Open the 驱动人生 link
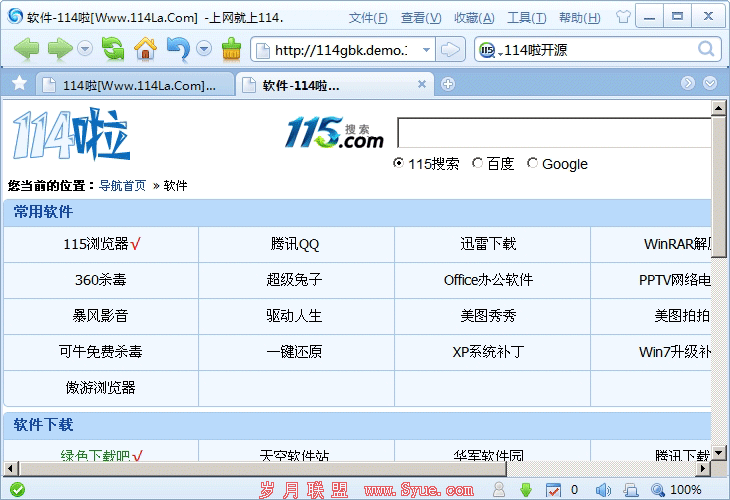This screenshot has width=730, height=500. (x=294, y=316)
